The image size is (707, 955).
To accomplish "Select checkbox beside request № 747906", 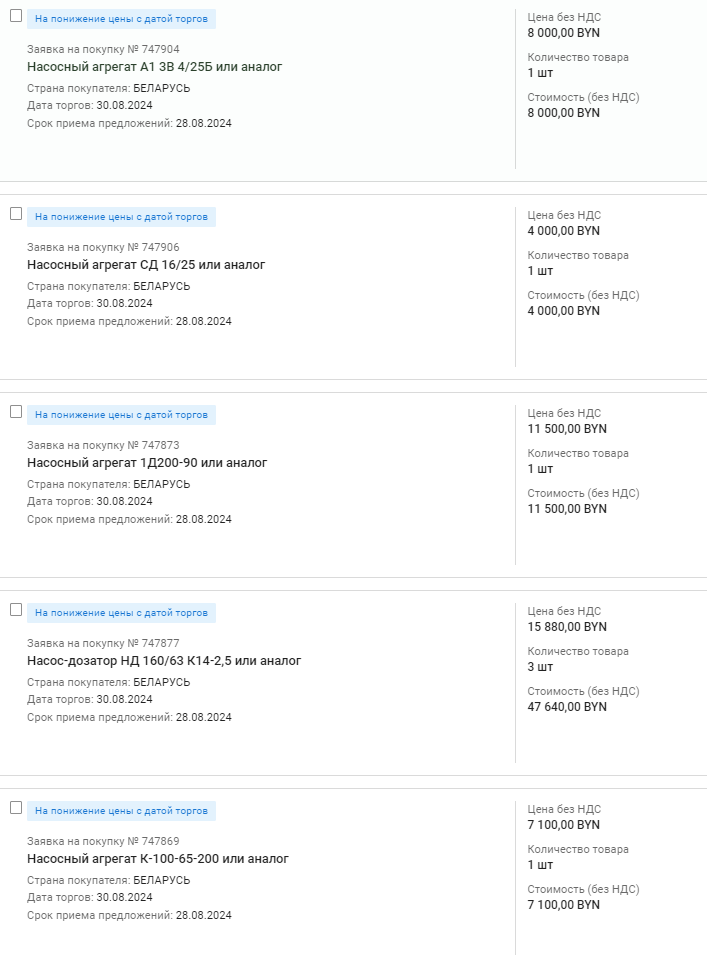I will coord(16,214).
